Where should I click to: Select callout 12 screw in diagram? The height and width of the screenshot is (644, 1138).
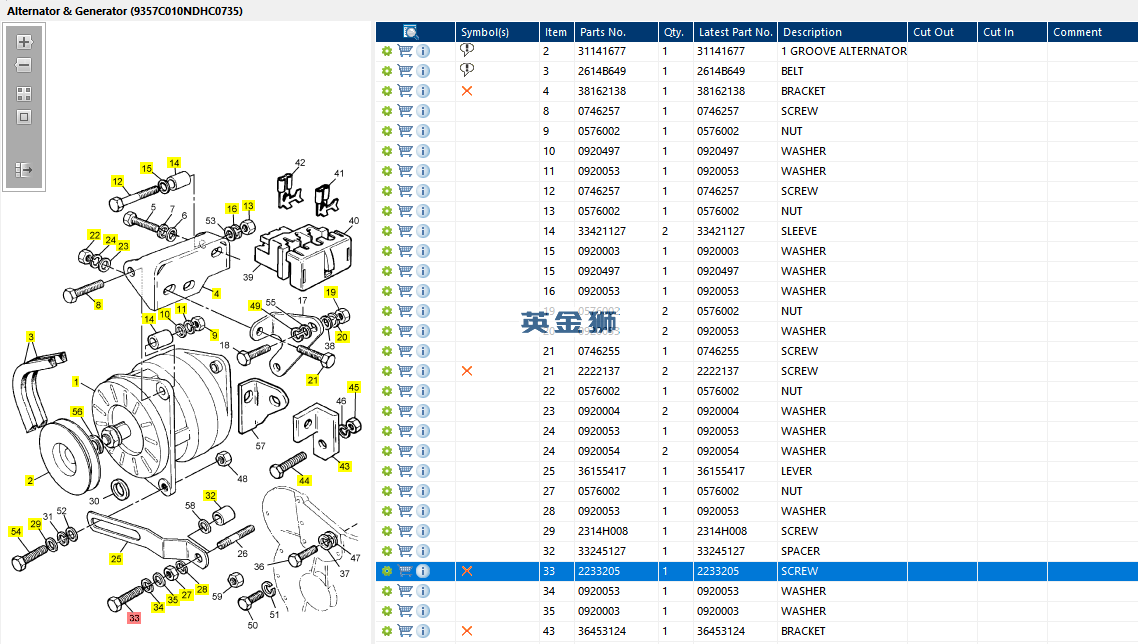(118, 181)
